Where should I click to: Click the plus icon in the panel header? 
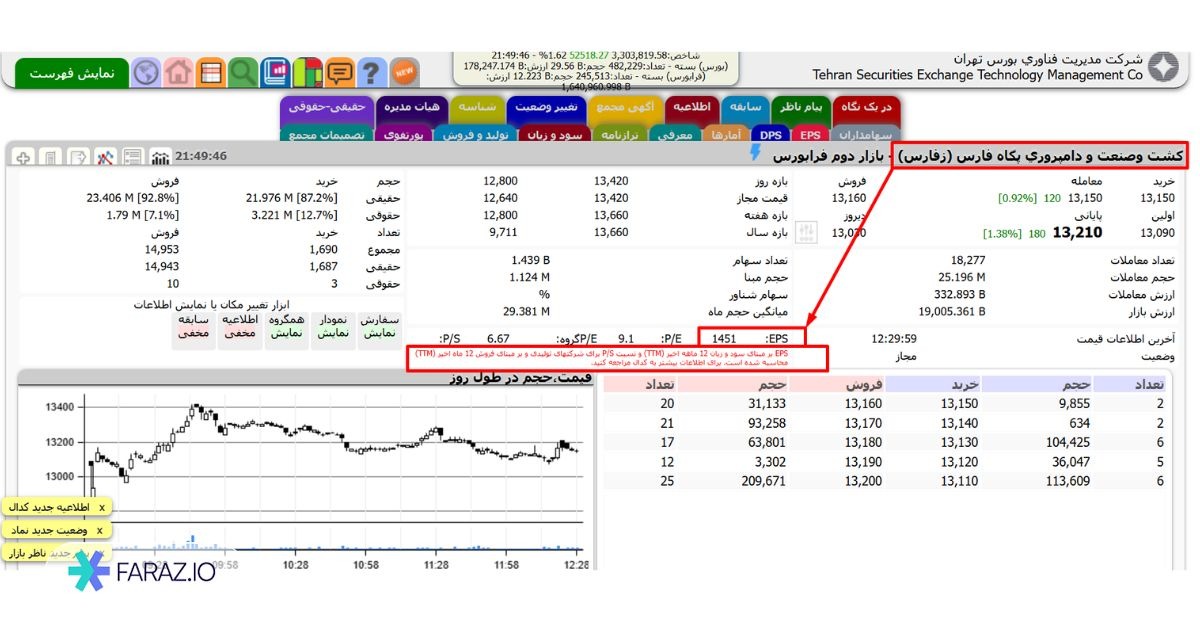click(23, 157)
